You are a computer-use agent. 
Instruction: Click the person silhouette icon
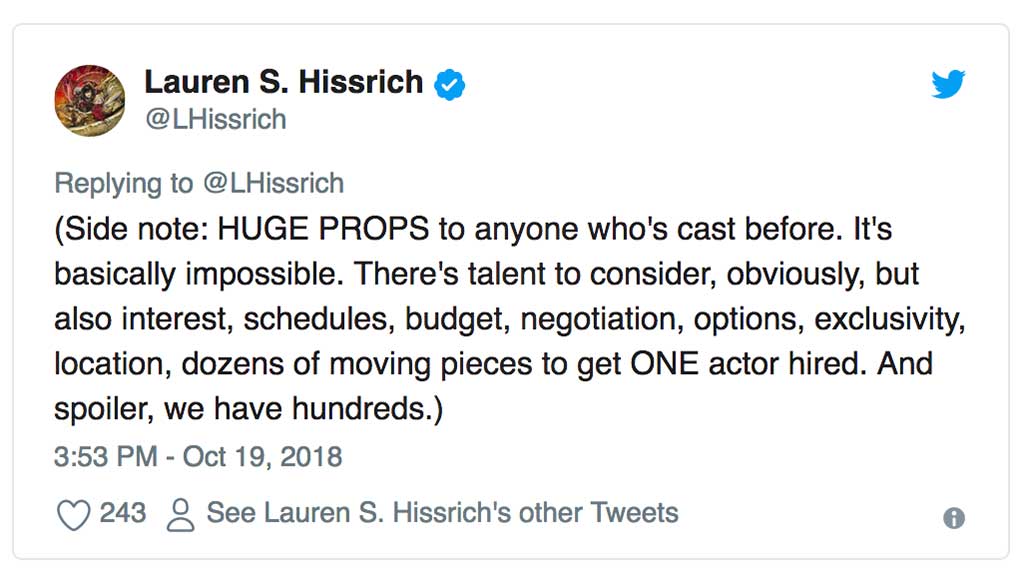[x=180, y=514]
